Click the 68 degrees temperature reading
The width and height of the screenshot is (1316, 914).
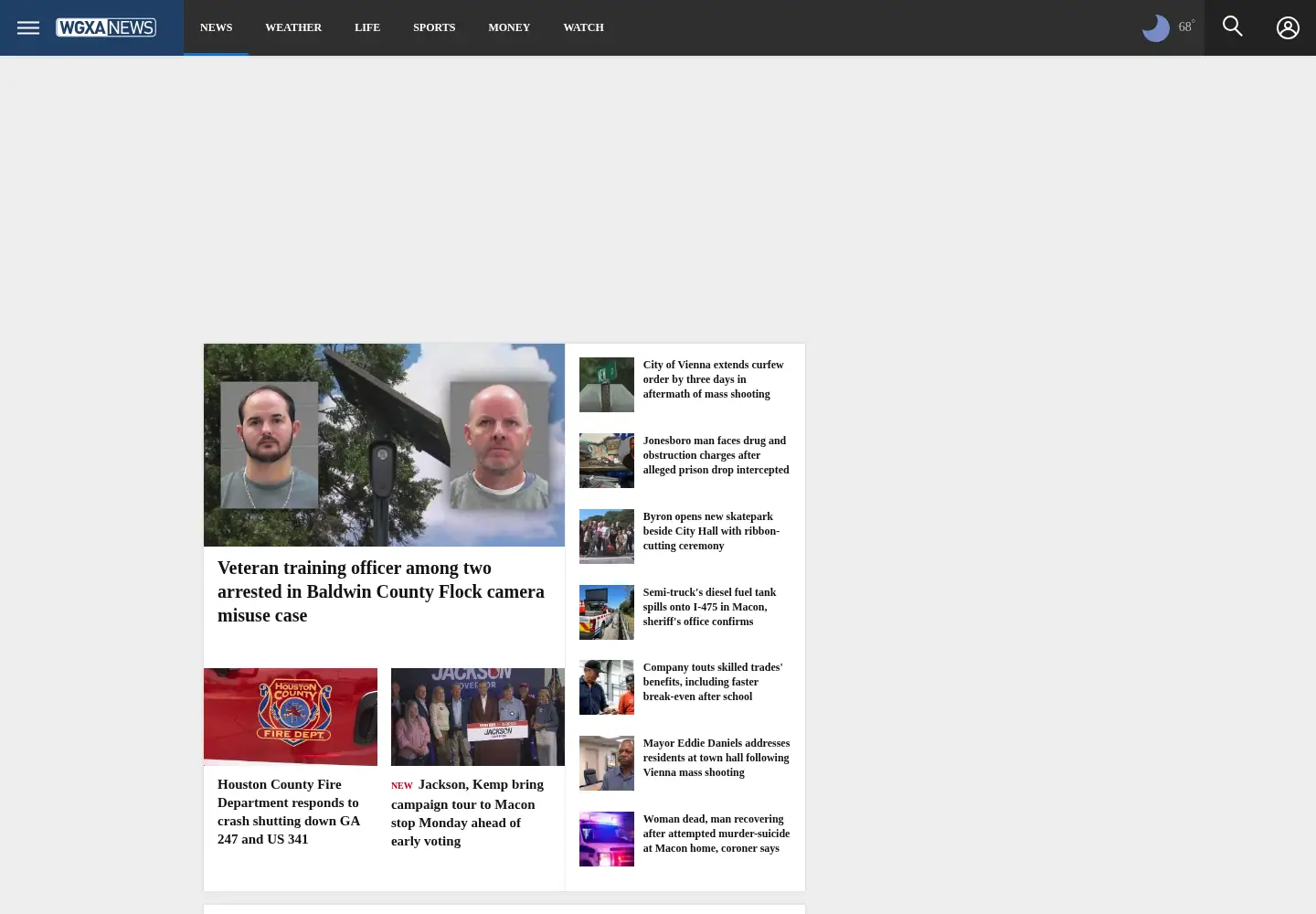point(1186,27)
